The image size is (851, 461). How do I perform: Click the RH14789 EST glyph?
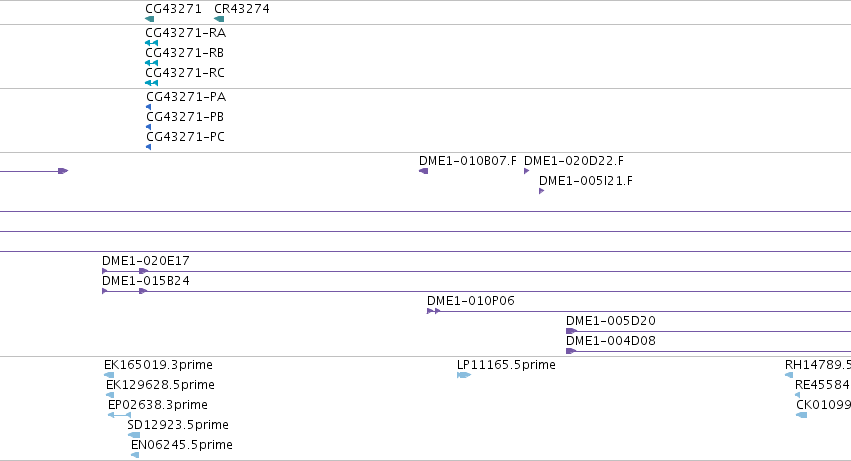click(x=789, y=375)
